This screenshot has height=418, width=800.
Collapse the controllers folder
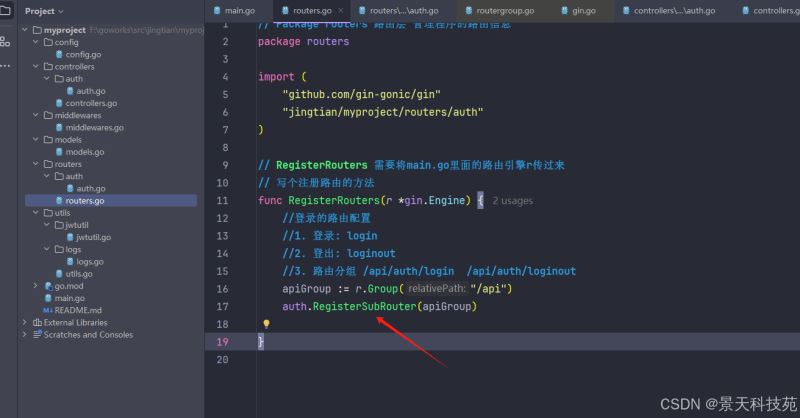coord(36,66)
